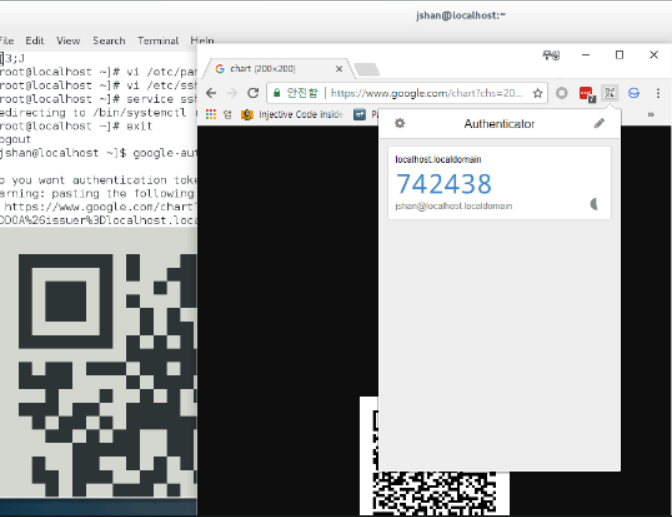Click the red chat extension icon
Image resolution: width=672 pixels, height=517 pixels.
pos(587,93)
